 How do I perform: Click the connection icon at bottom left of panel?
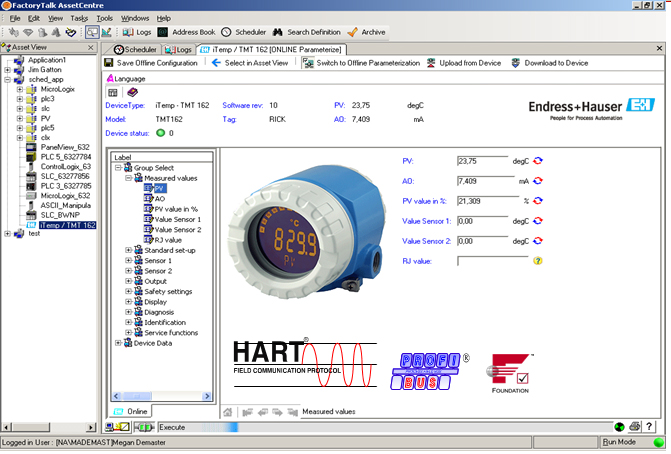(118, 427)
